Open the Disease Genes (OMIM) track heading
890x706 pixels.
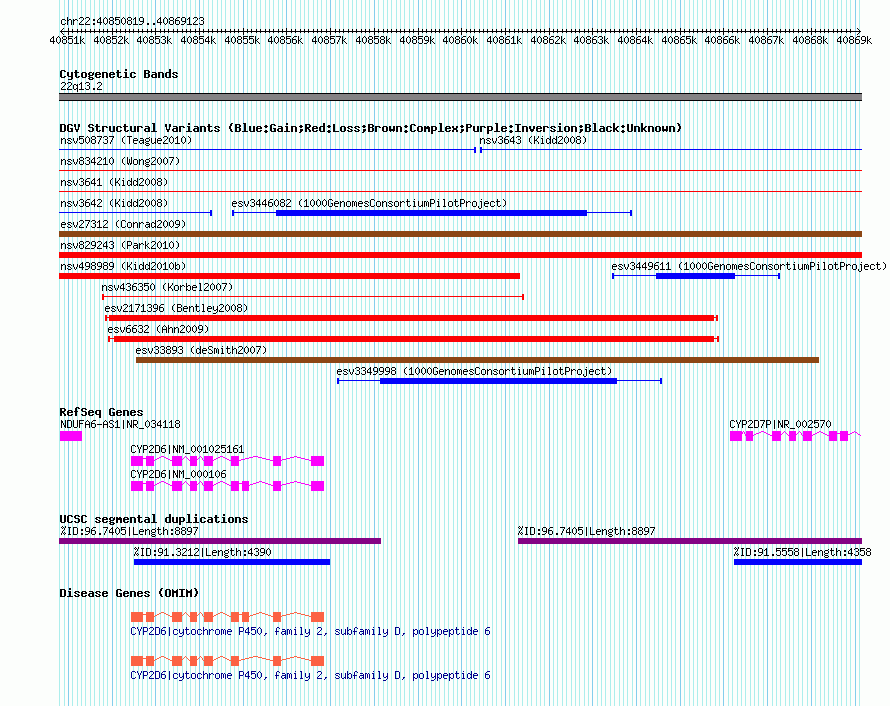tap(129, 593)
